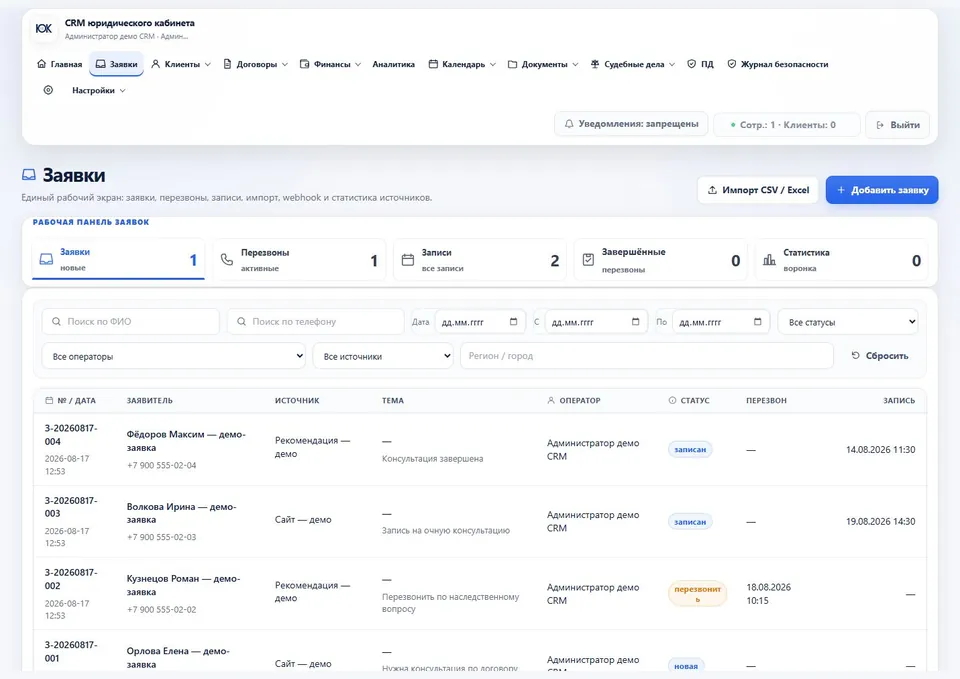This screenshot has height=679, width=960.
Task: Click record time 14.08.2026 11:30
Action: pos(880,450)
